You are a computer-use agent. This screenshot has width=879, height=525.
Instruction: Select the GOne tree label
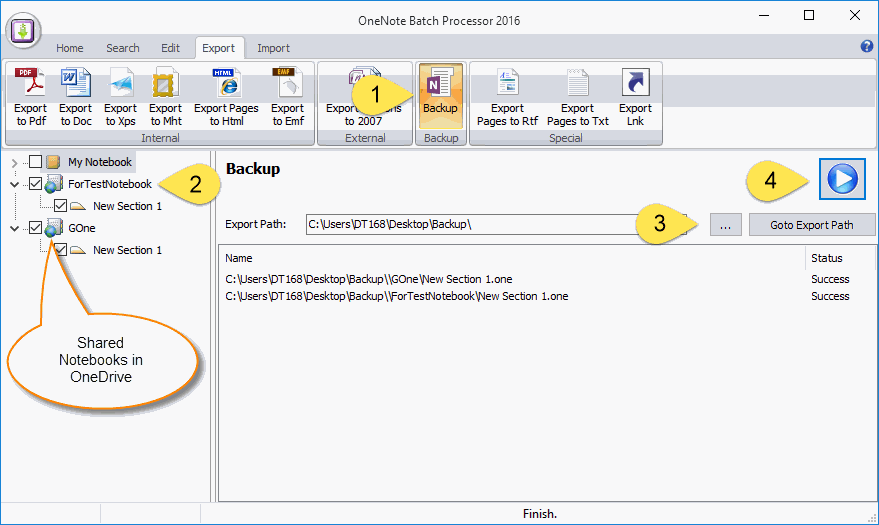pyautogui.click(x=82, y=228)
